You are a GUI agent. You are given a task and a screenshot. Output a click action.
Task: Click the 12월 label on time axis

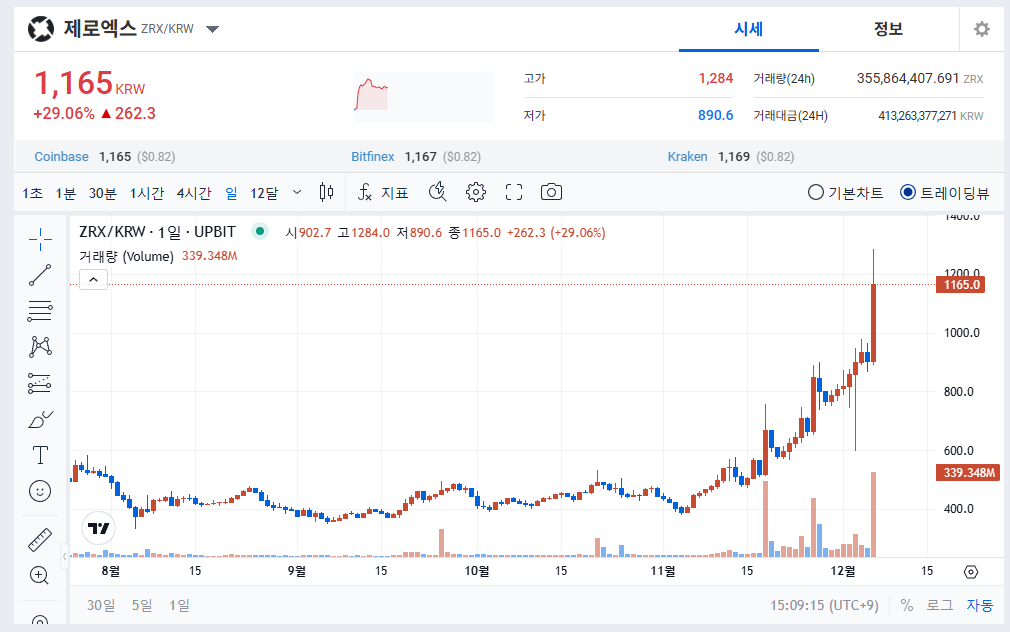point(843,571)
